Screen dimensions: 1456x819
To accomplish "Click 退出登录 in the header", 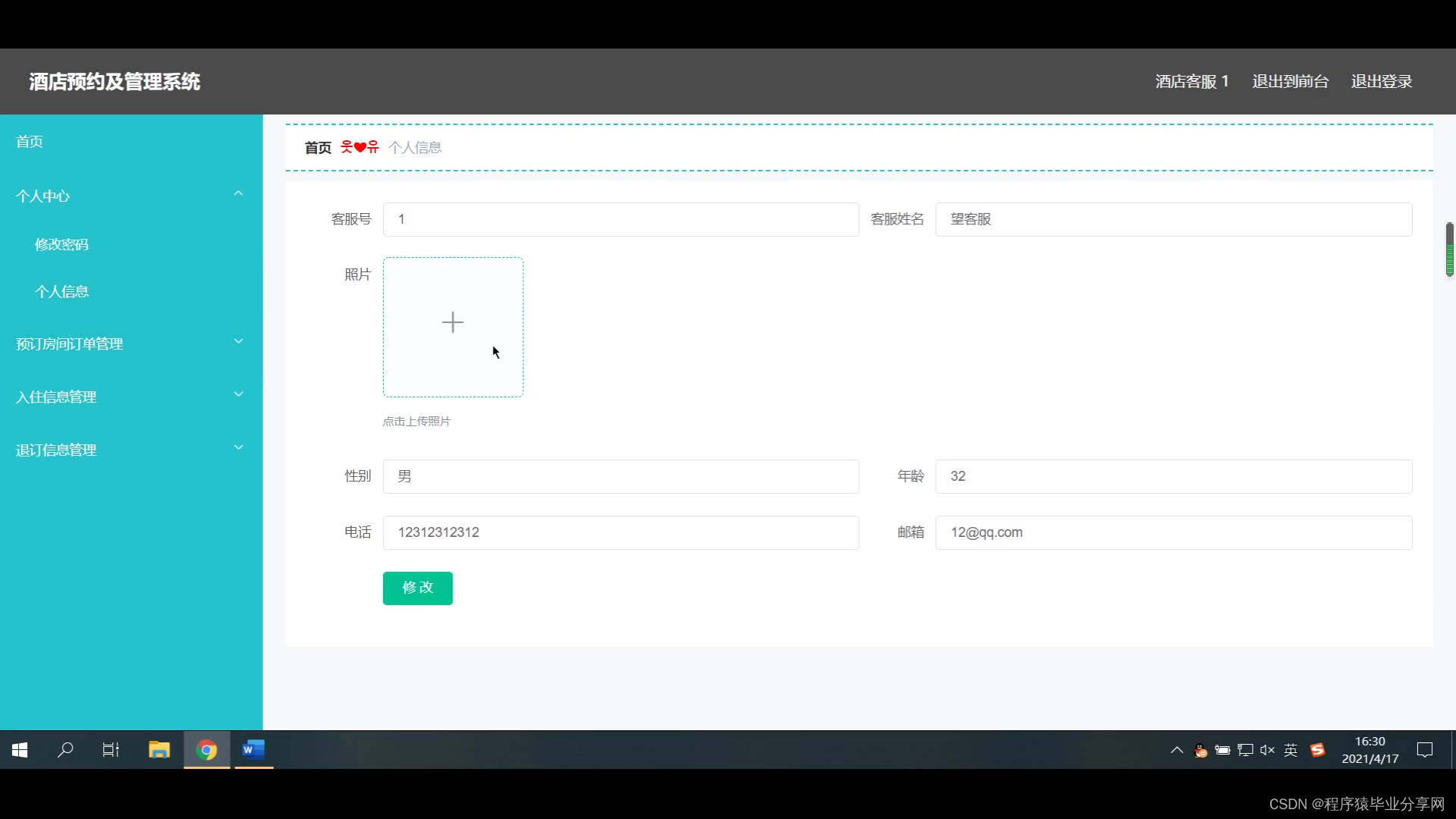I will click(1381, 81).
